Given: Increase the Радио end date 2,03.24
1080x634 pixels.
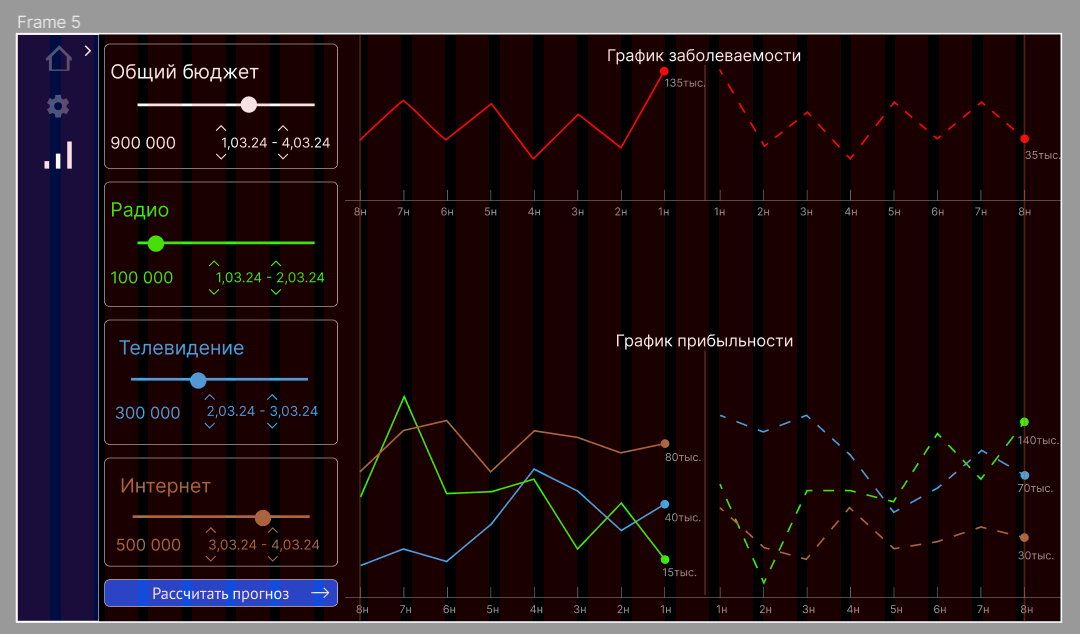Looking at the screenshot, I should pos(276,264).
